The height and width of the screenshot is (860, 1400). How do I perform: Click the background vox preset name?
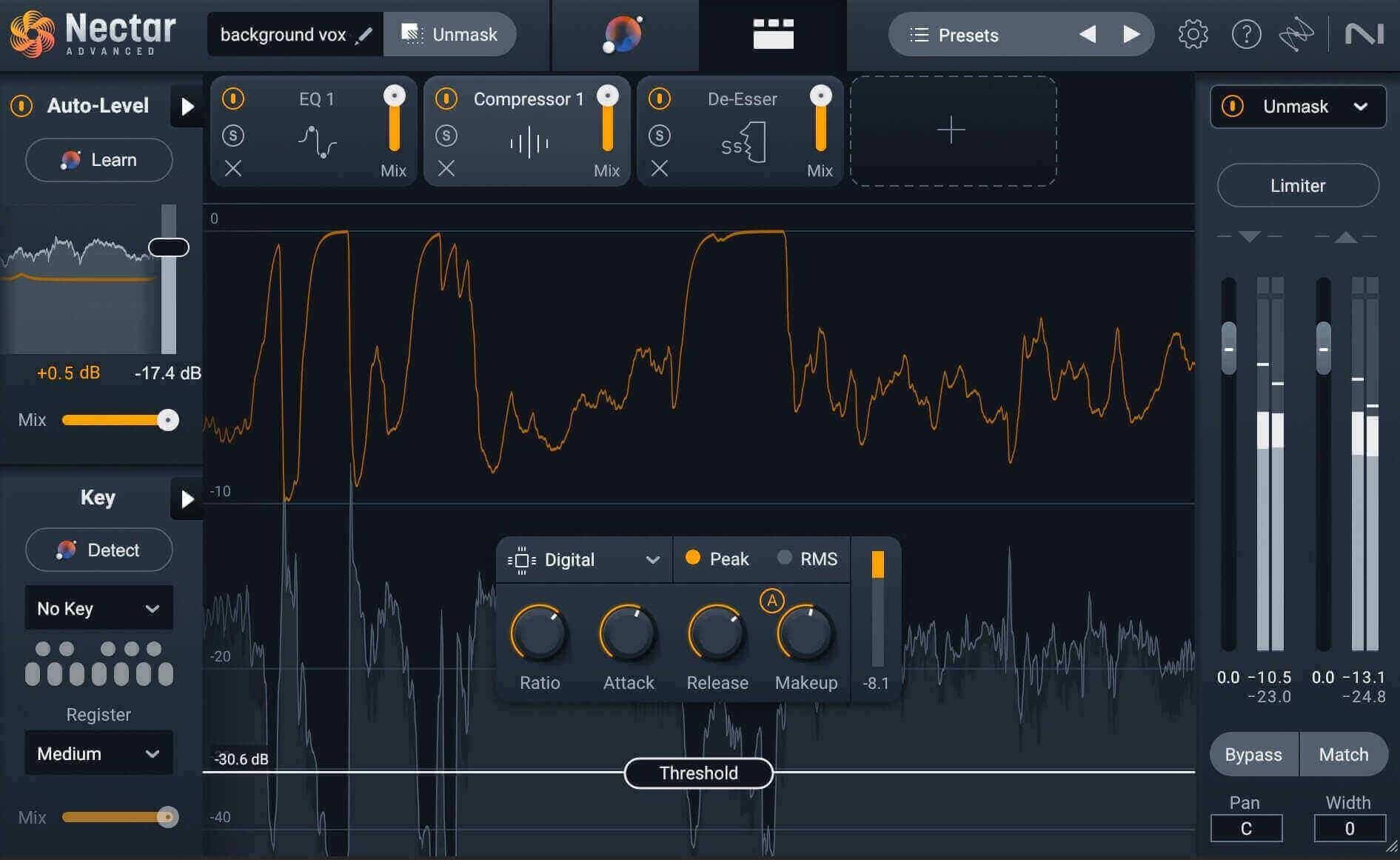[x=283, y=35]
